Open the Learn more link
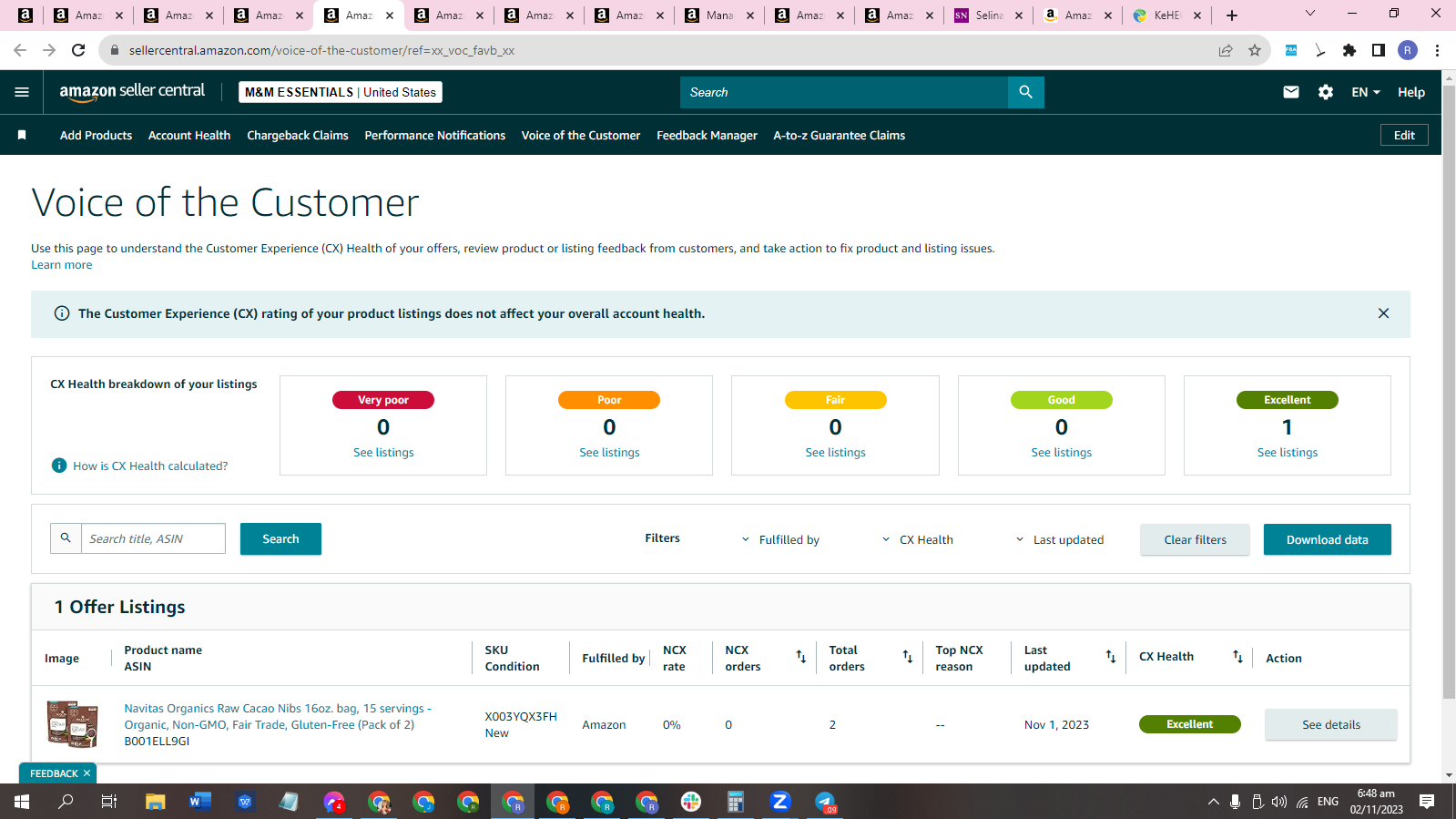Screen dimensions: 1456x819 point(61,265)
